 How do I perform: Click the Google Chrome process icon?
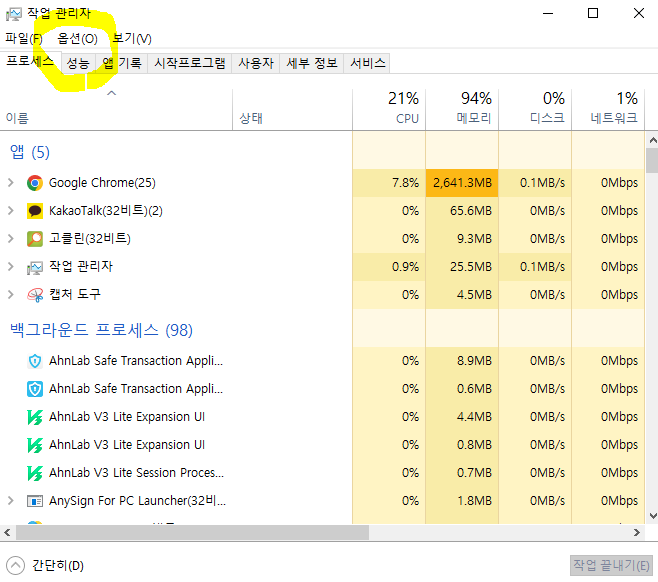(x=35, y=183)
